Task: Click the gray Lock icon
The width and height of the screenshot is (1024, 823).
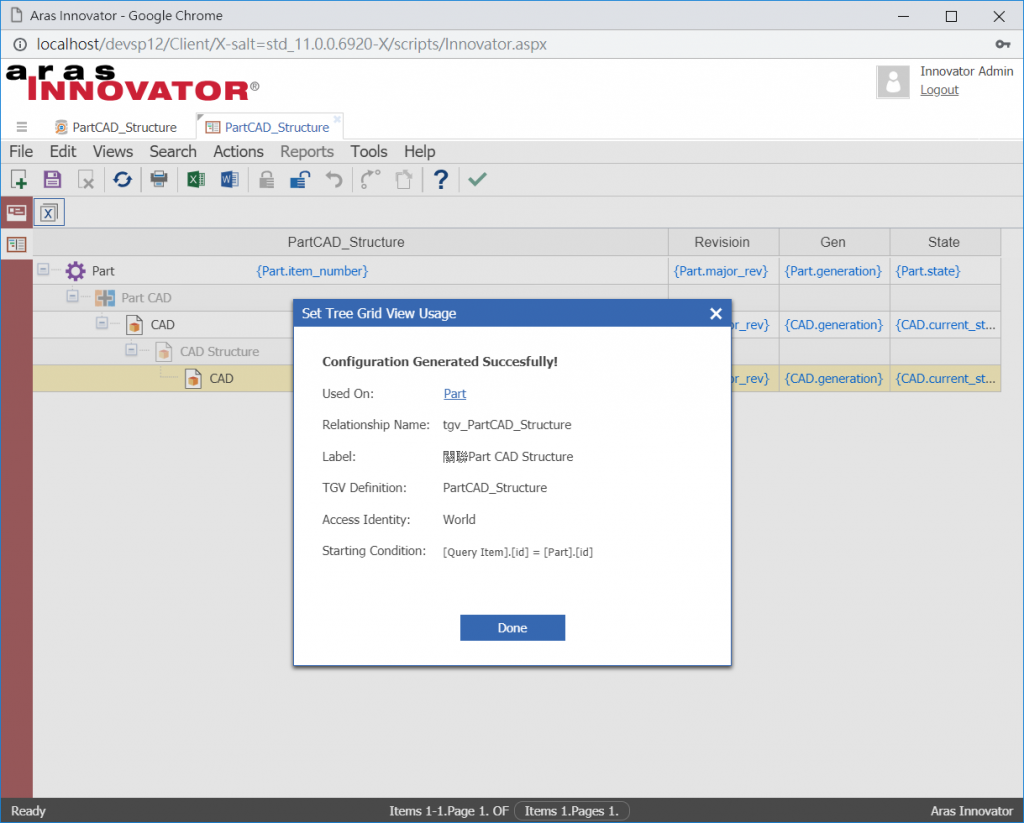Action: click(266, 179)
